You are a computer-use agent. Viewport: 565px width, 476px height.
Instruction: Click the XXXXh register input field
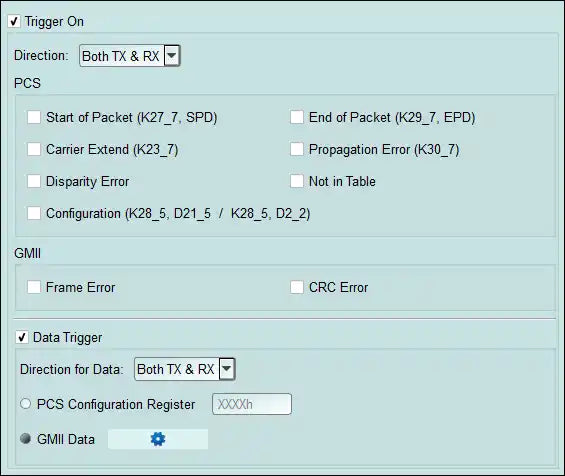pos(252,404)
